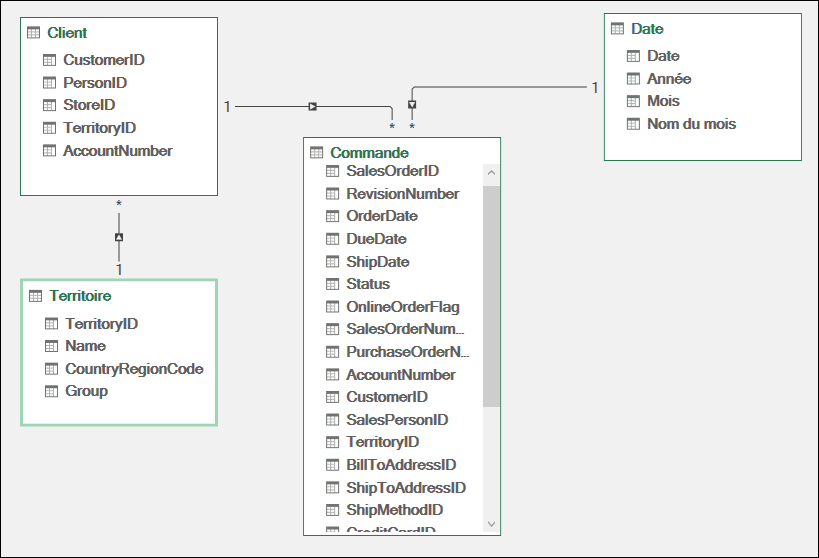Screen dimensions: 819x558
Task: Click TerritoryID field in Territoire table
Action: (x=101, y=324)
